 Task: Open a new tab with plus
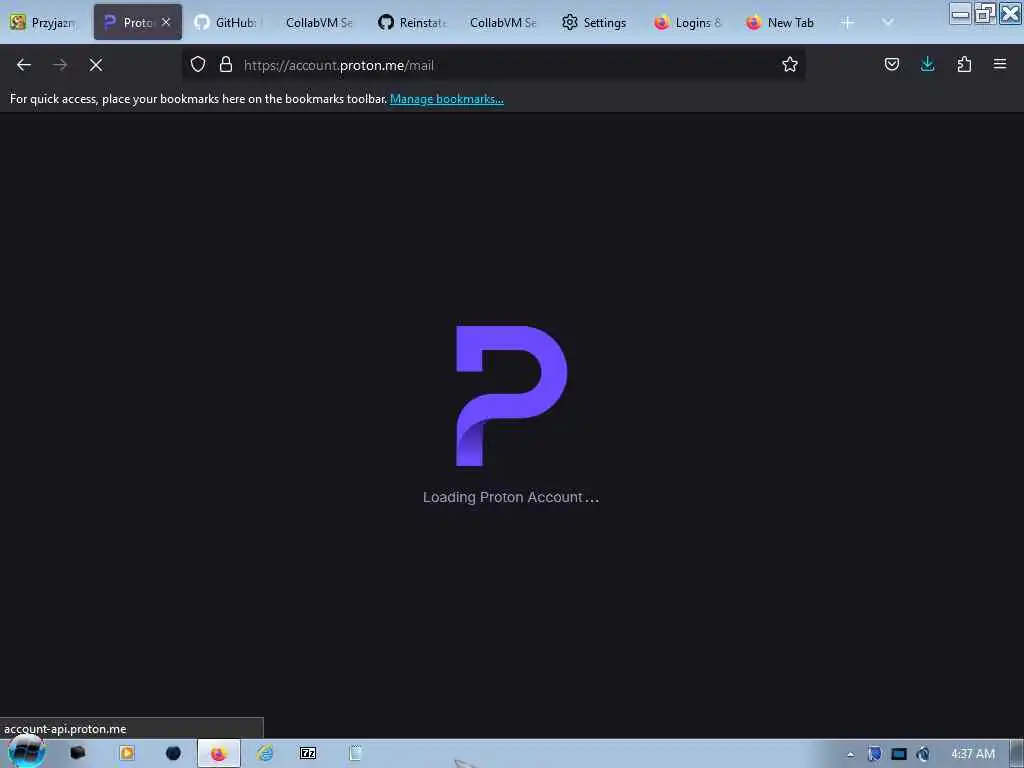click(x=847, y=23)
